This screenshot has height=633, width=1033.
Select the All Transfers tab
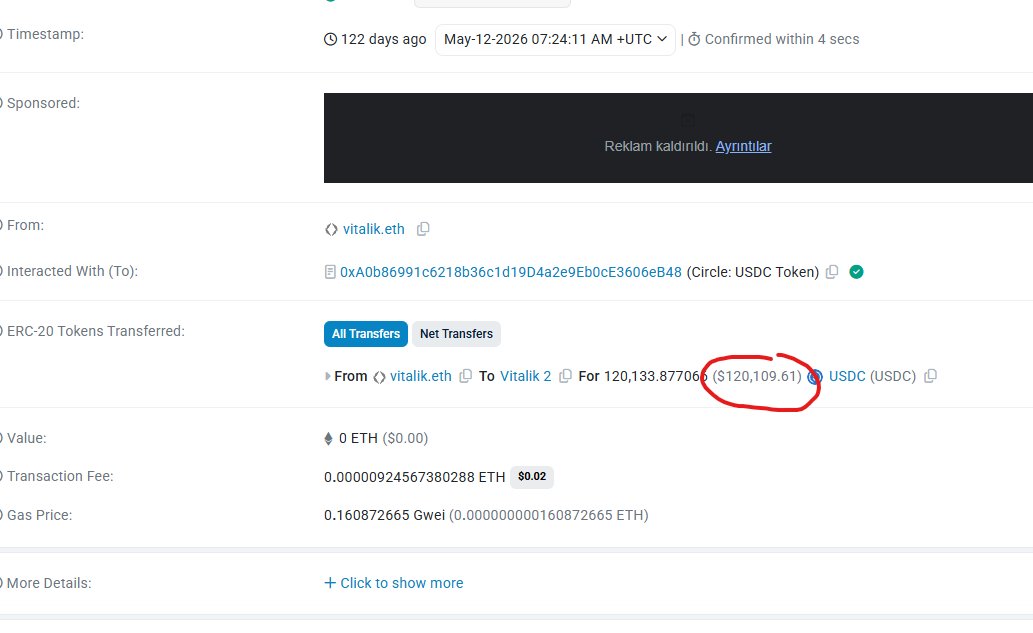click(x=366, y=334)
